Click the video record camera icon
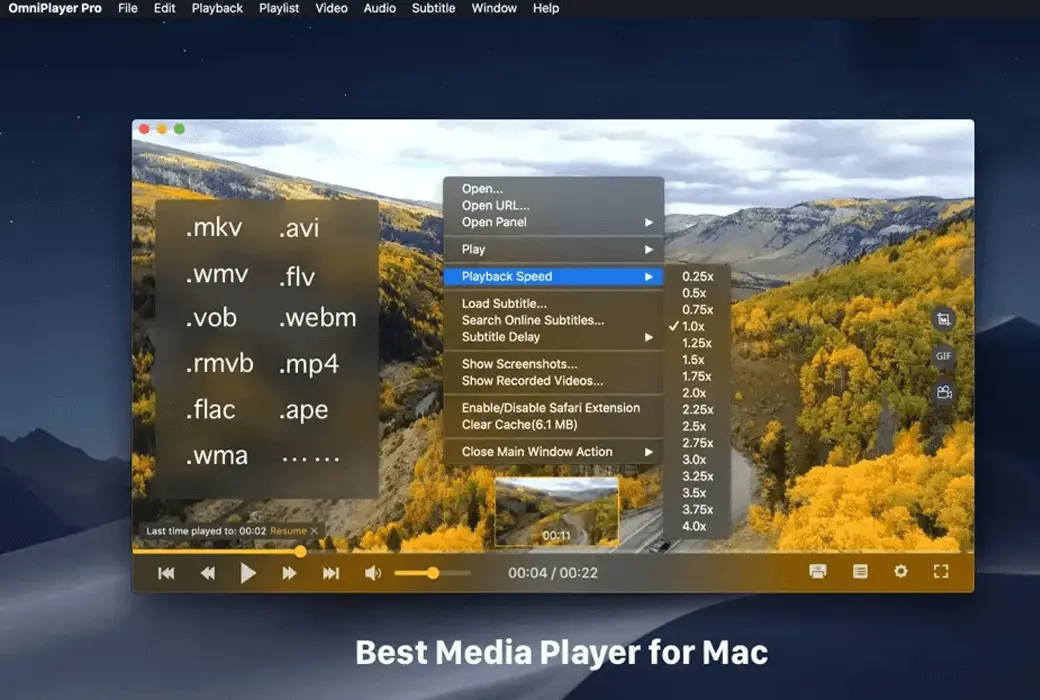 pyautogui.click(x=943, y=392)
